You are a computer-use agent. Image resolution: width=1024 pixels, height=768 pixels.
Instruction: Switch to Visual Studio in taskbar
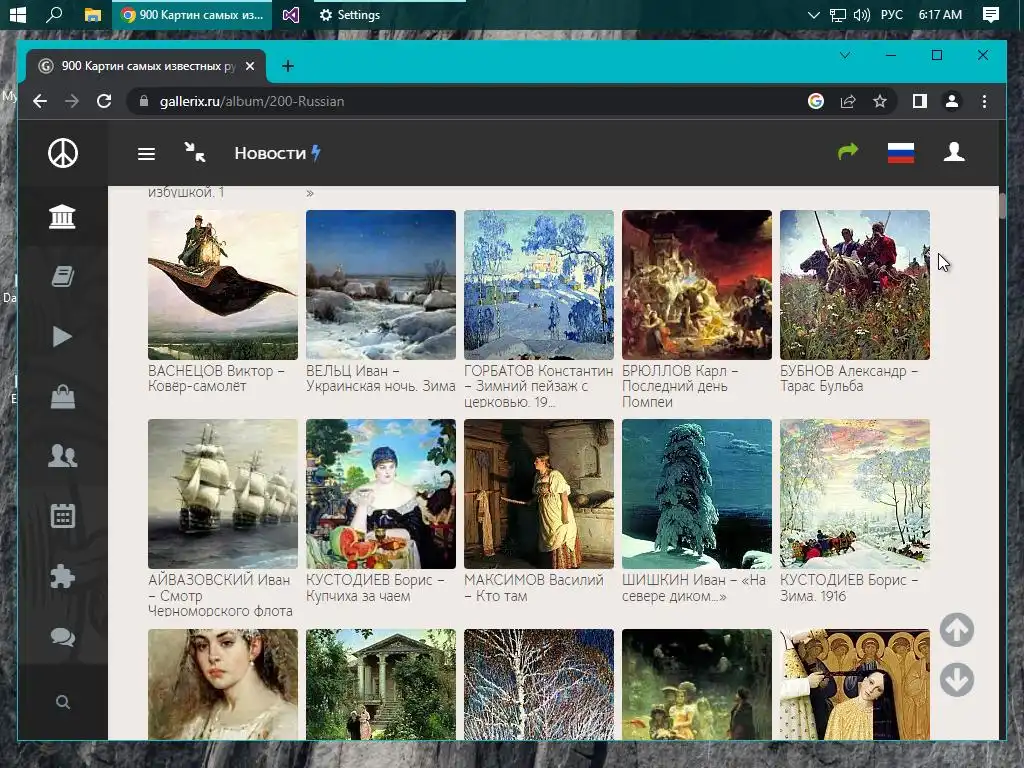291,14
